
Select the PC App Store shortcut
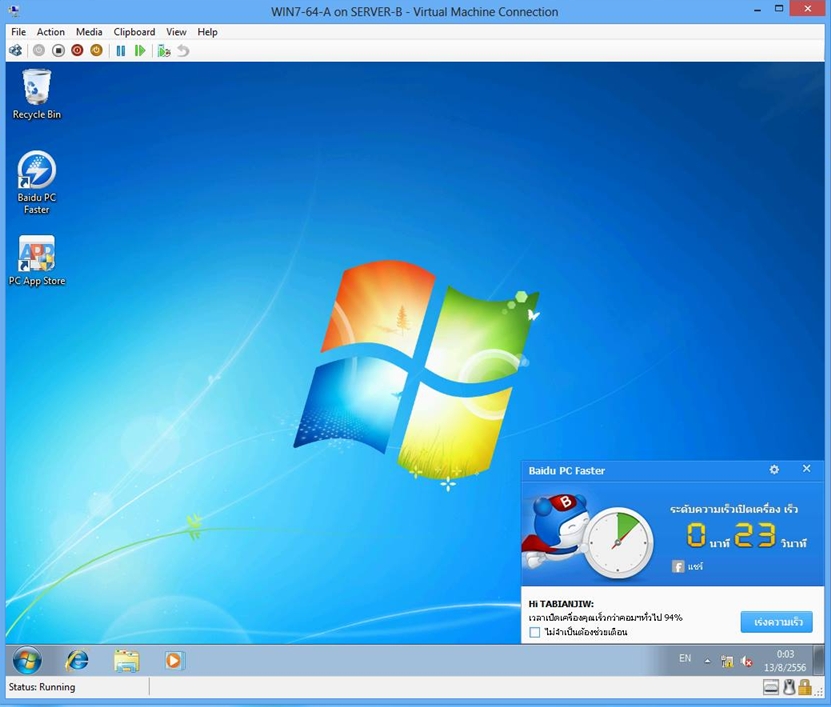(x=37, y=261)
